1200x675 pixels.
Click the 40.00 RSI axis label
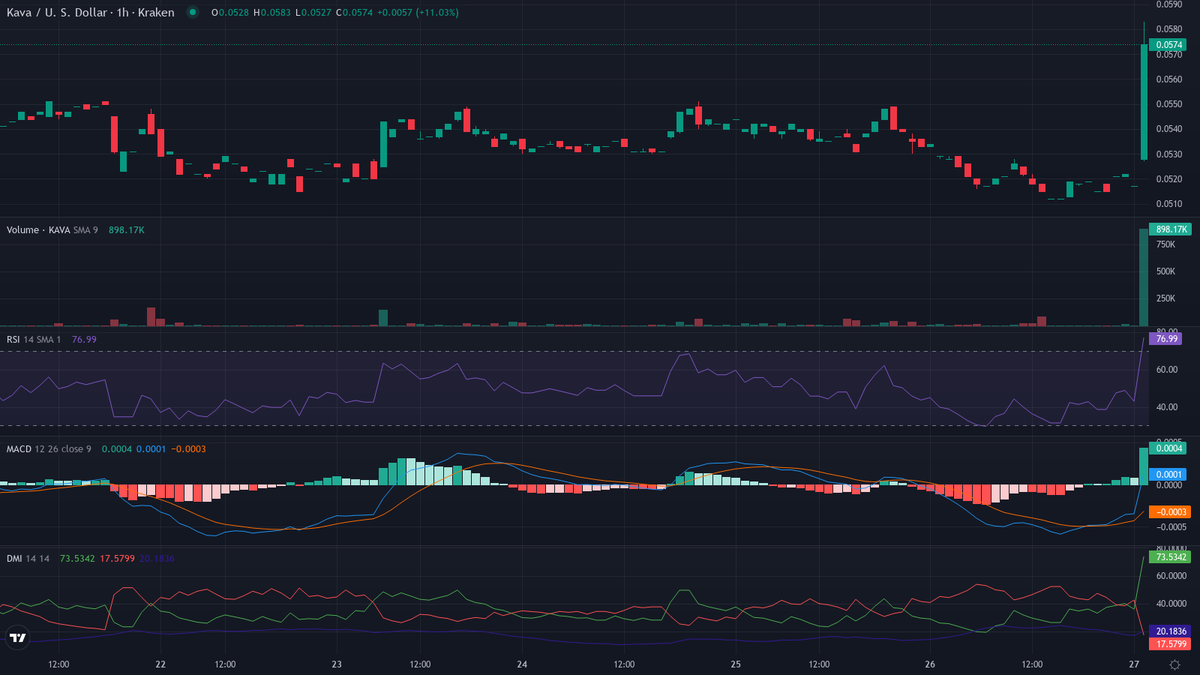[x=1167, y=407]
